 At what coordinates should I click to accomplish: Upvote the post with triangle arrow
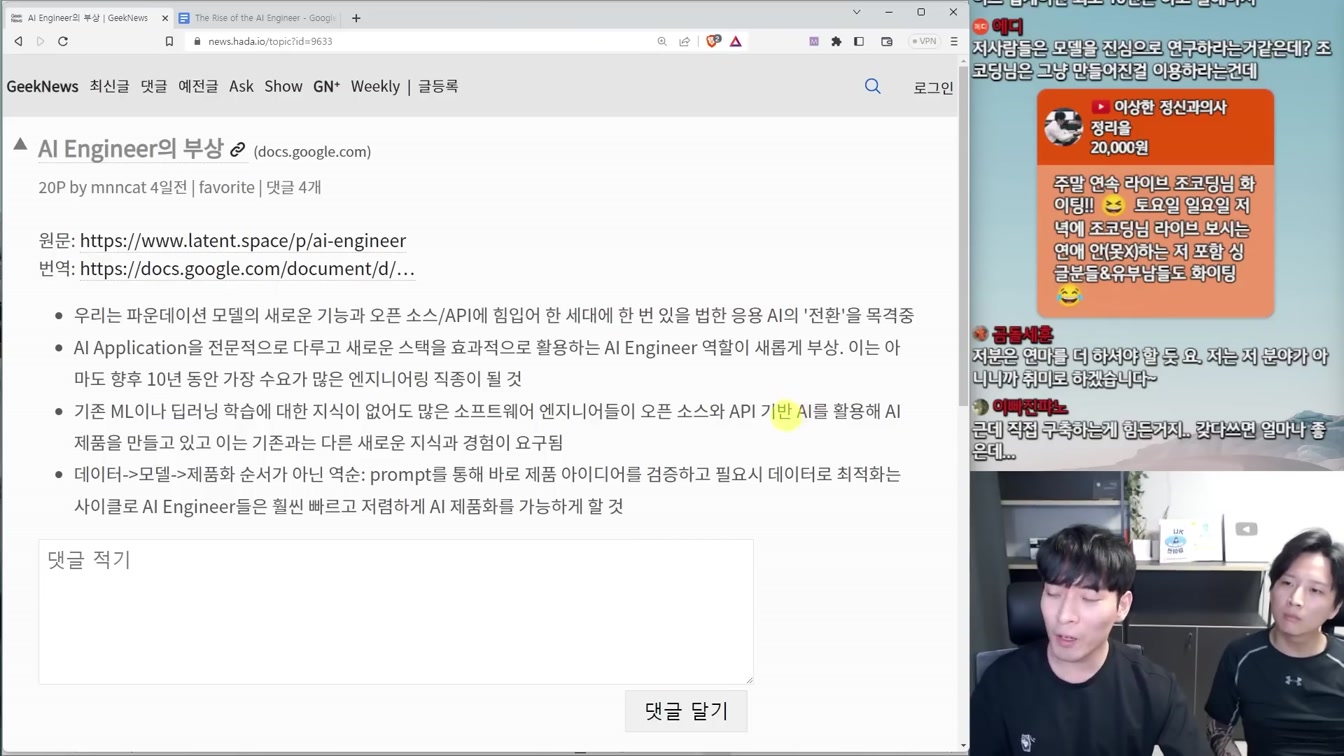tap(20, 145)
